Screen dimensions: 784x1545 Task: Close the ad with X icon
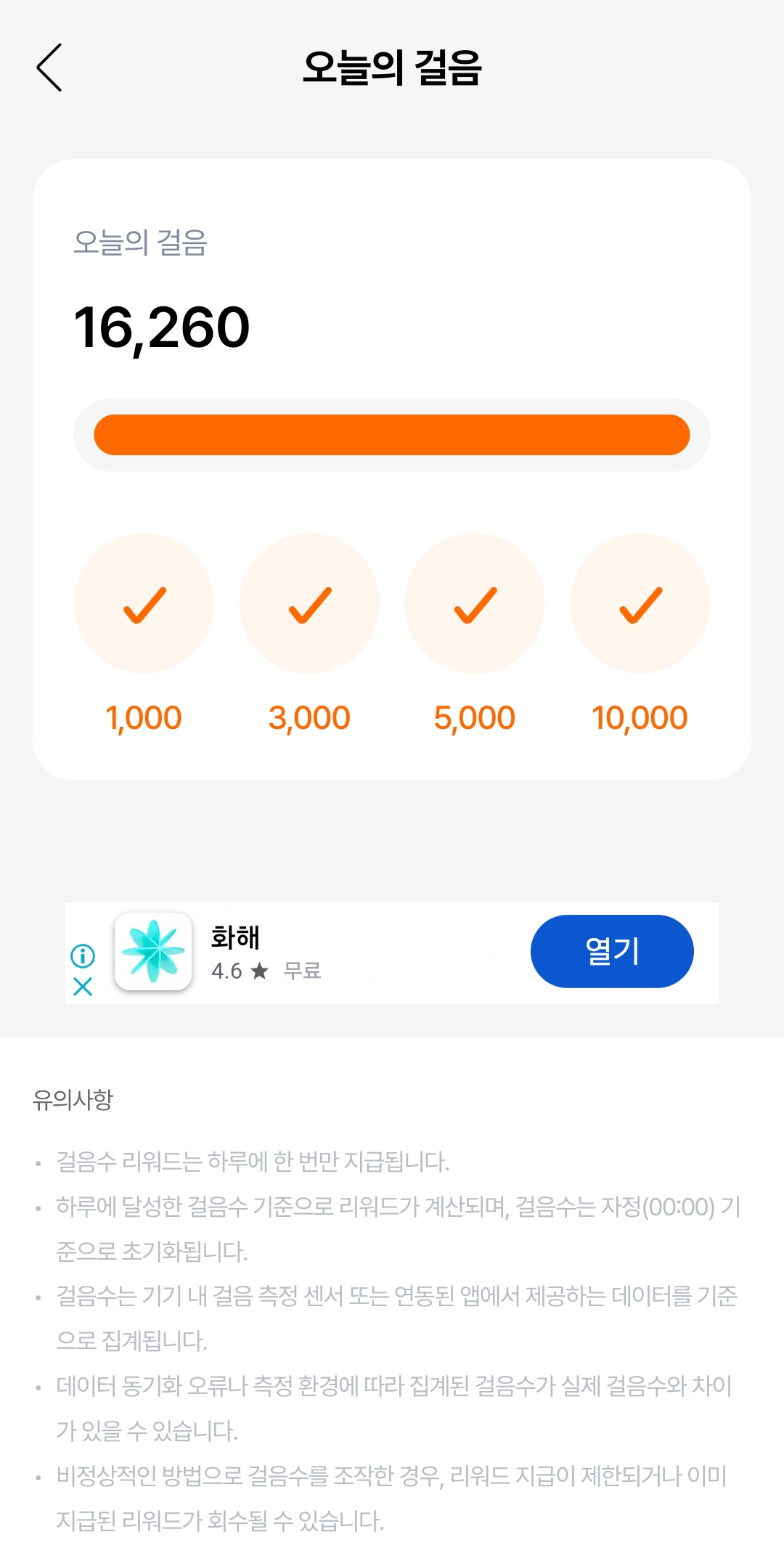coord(83,987)
